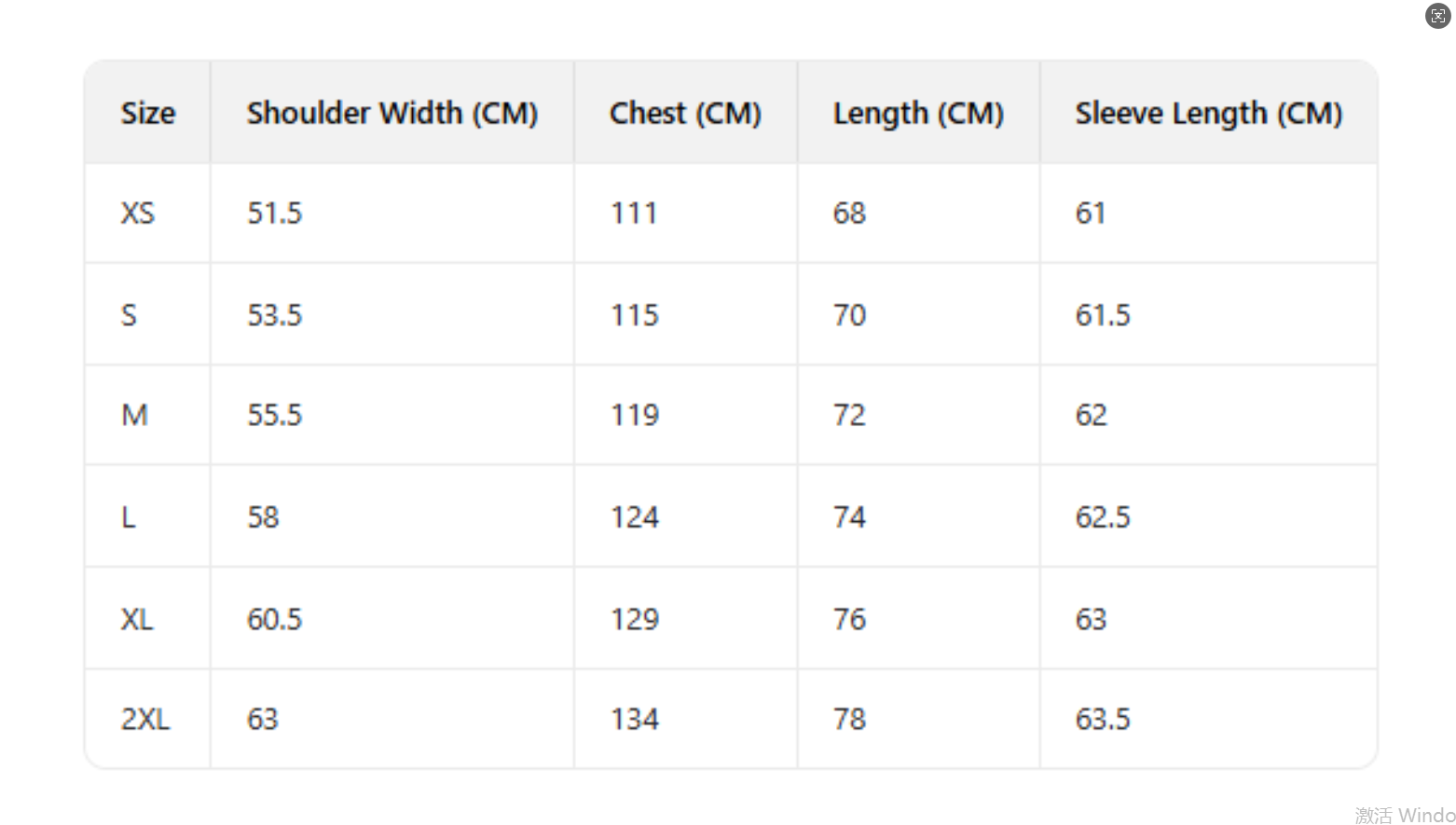Click chest value 115
The image size is (1456, 825).
[x=635, y=315]
